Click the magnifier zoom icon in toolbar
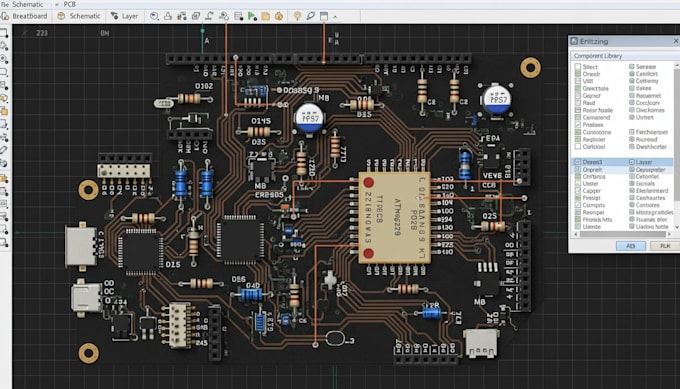Viewport: 680px width, 389px height. coord(154,16)
